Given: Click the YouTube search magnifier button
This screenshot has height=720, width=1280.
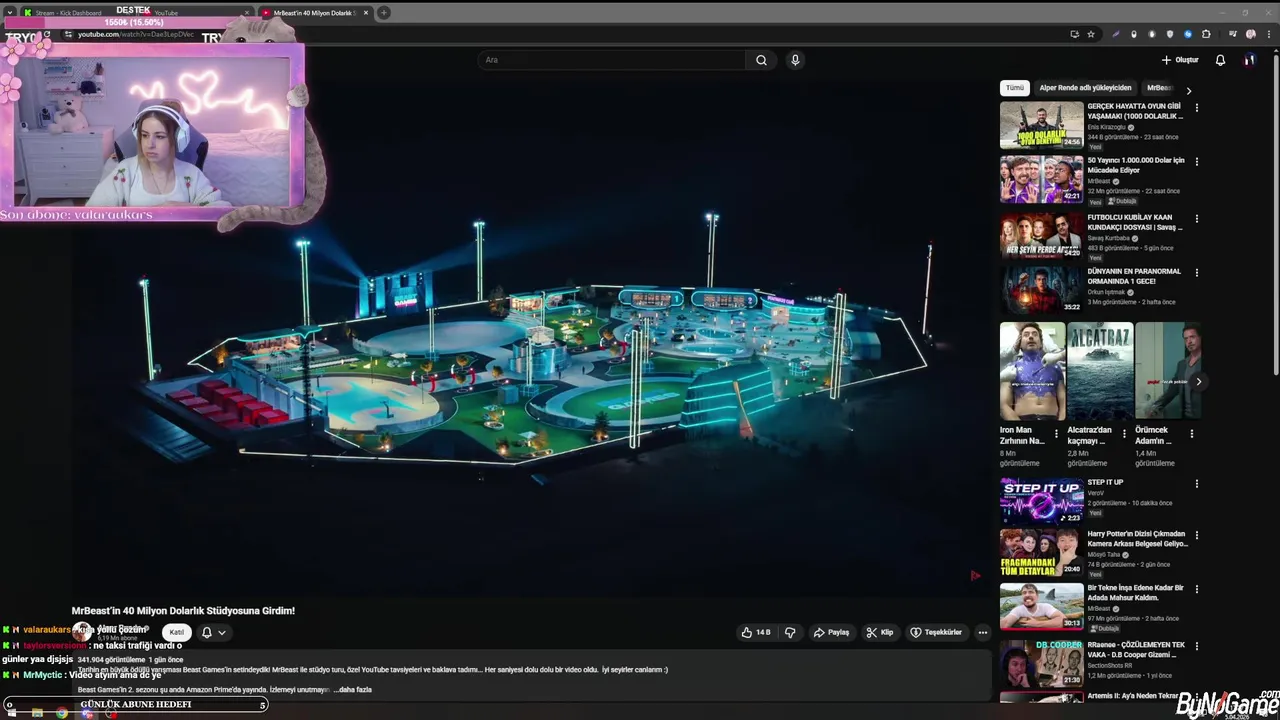Looking at the screenshot, I should (x=761, y=60).
